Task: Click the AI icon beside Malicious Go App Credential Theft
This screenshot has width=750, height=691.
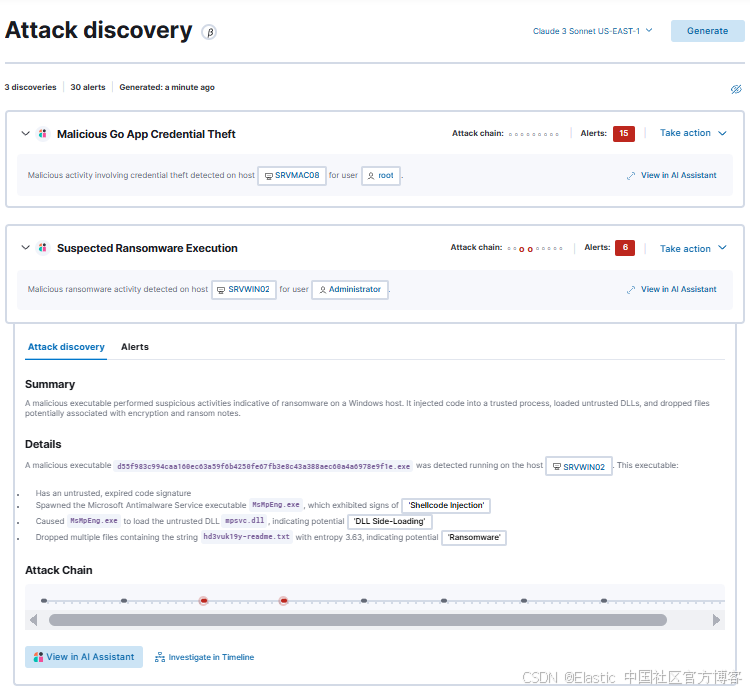Action: point(43,133)
